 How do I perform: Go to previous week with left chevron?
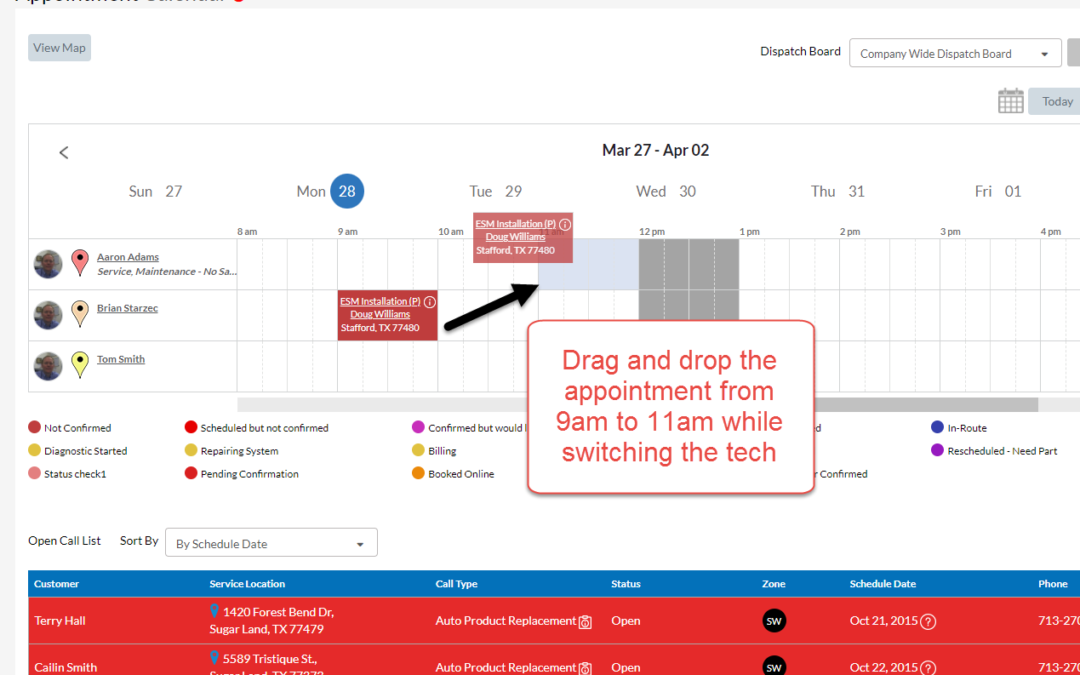[64, 152]
